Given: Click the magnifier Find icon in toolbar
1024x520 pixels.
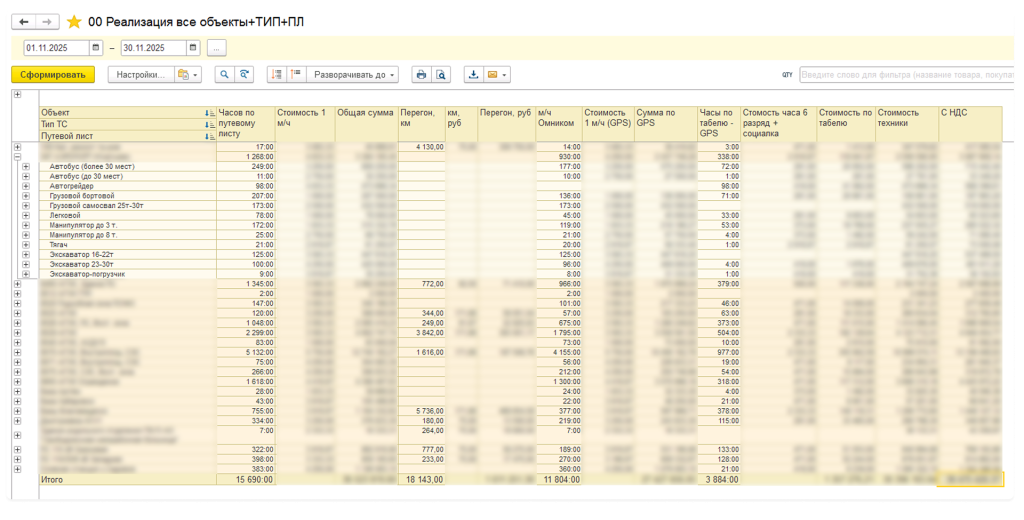Looking at the screenshot, I should coord(223,75).
